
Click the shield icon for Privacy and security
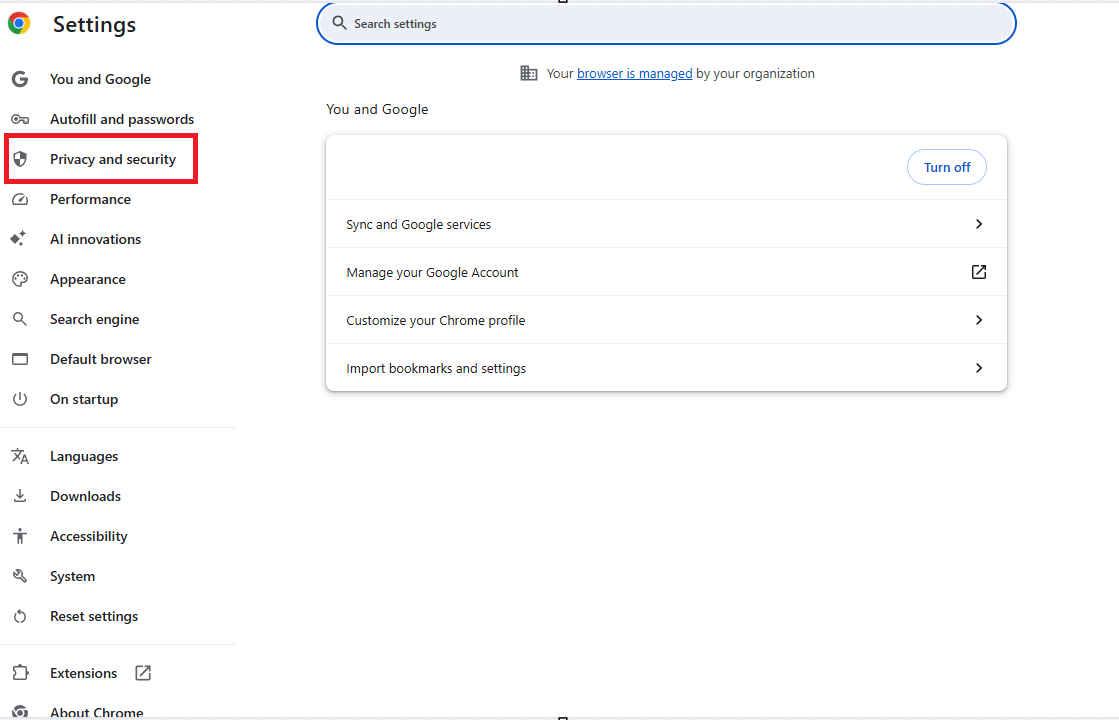click(x=20, y=159)
